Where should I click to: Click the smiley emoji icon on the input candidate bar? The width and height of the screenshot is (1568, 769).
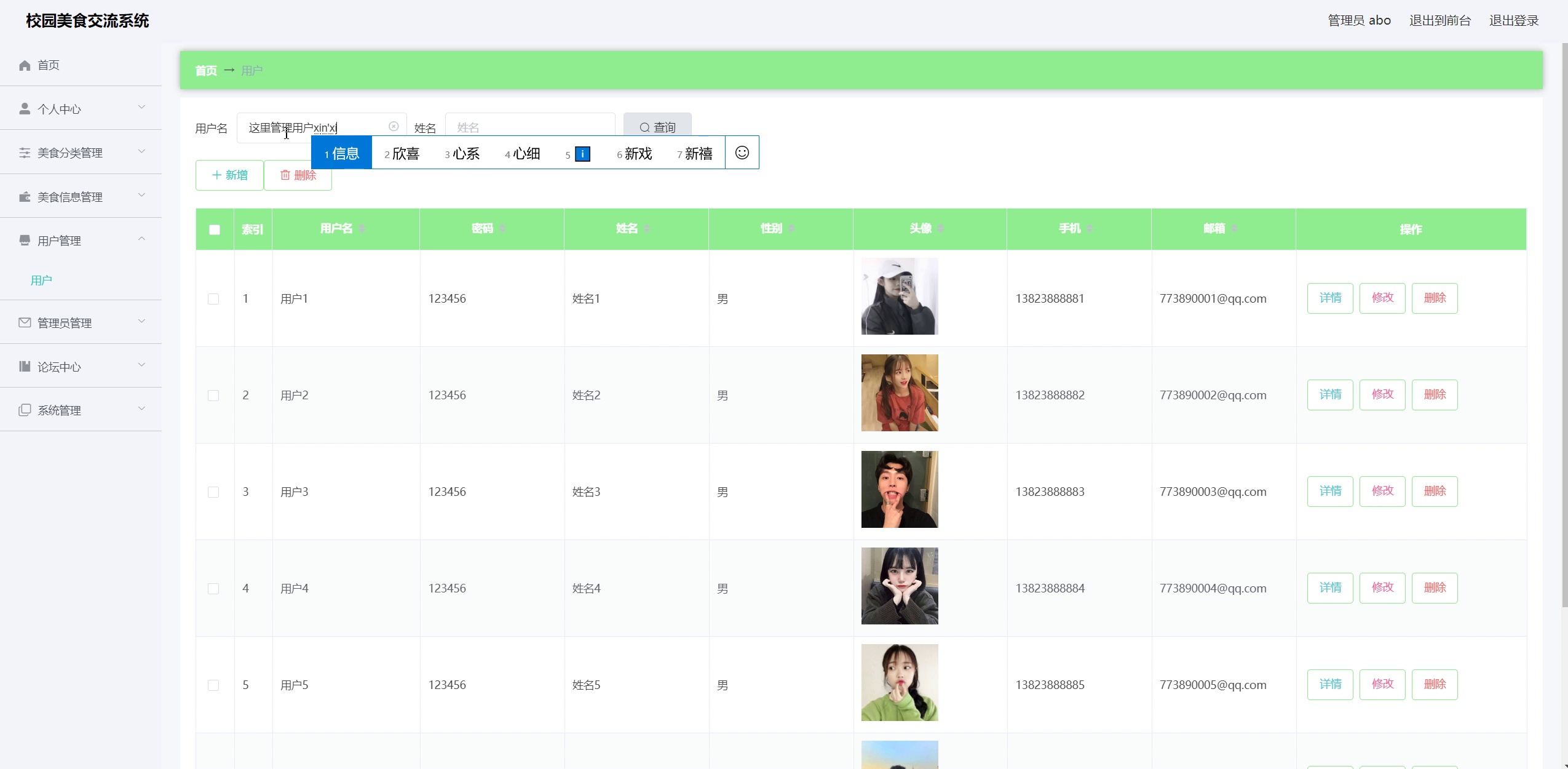click(x=742, y=152)
